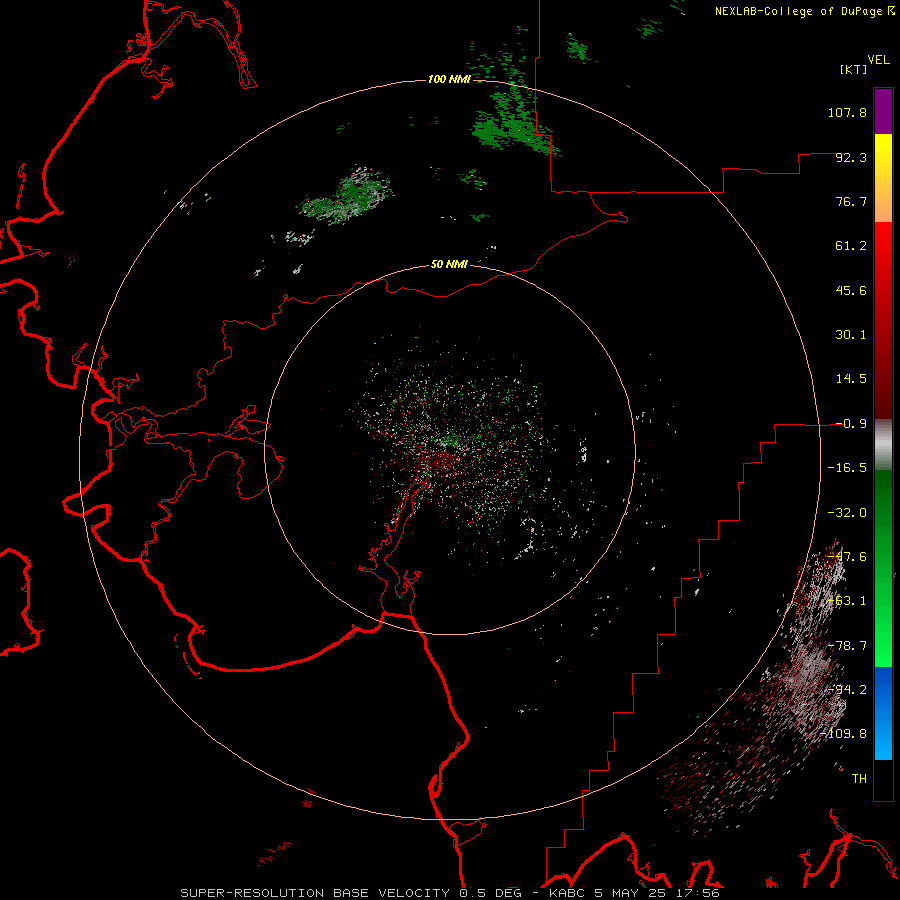Click the gray zero-velocity segment of color bar
Viewport: 900px width, 900px height.
click(x=883, y=445)
